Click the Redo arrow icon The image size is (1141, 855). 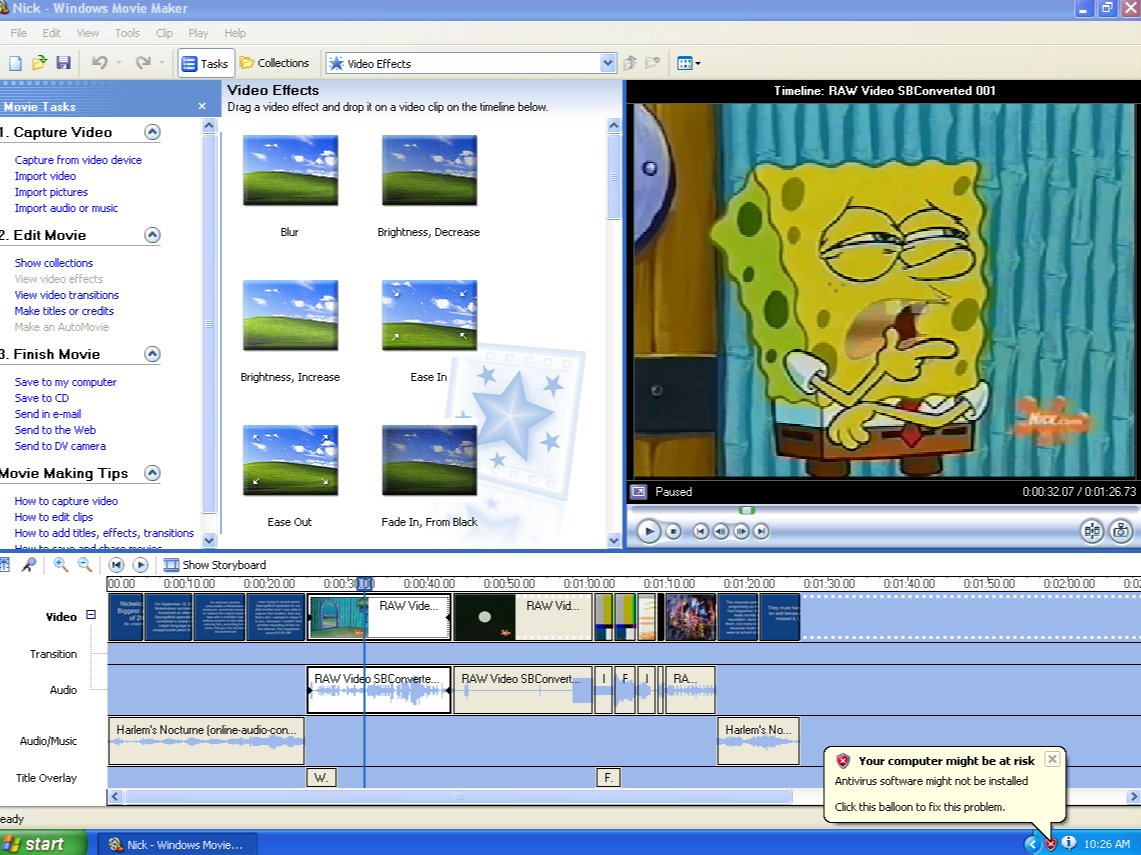click(143, 63)
